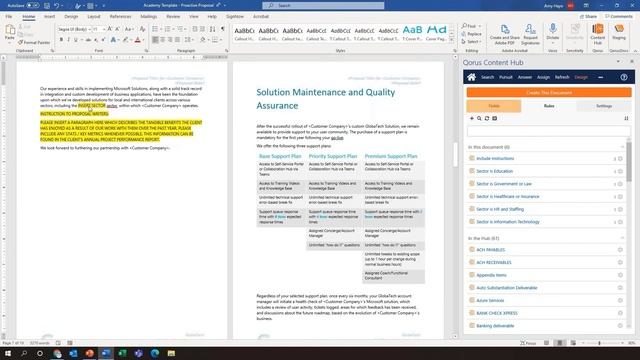Click the Comments button
Image resolution: width=640 pixels, height=360 pixels.
coord(618,16)
